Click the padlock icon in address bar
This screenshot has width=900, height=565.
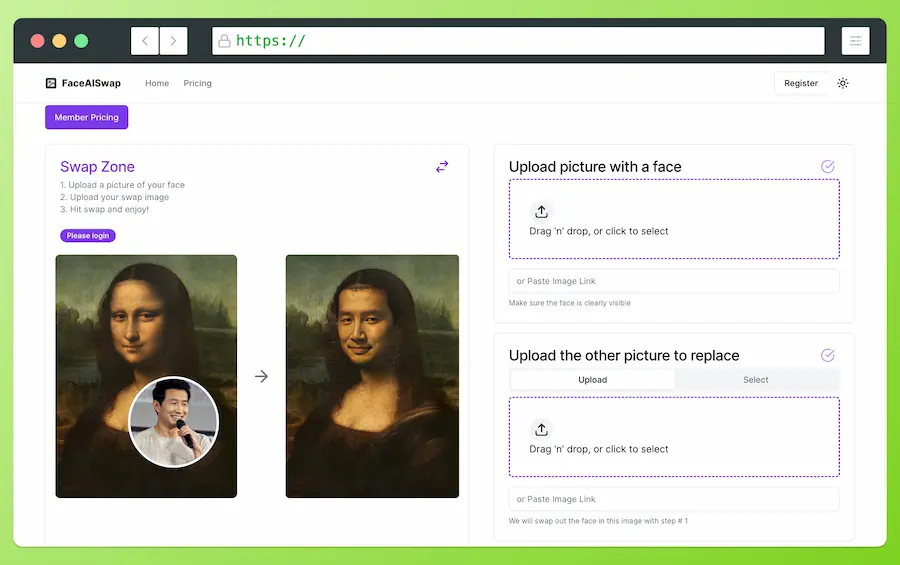click(x=224, y=41)
